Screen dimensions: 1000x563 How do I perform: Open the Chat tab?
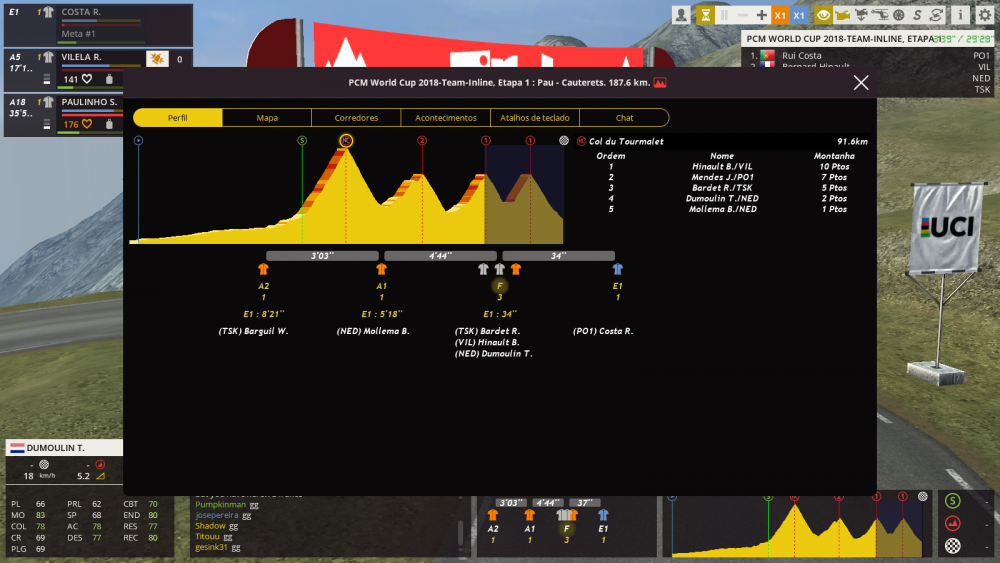pyautogui.click(x=624, y=117)
